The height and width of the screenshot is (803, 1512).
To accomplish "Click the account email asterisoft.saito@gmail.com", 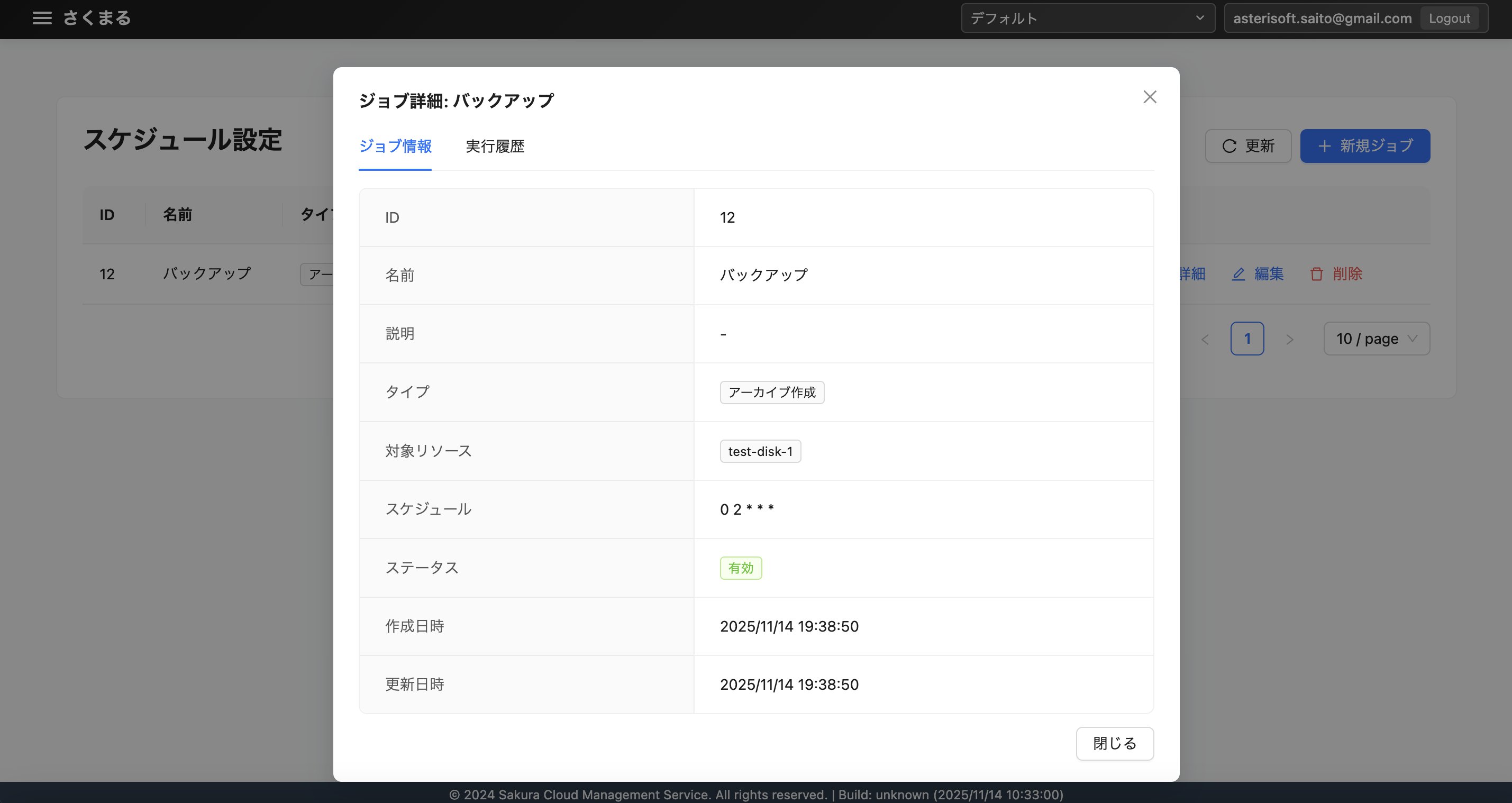I will point(1322,18).
